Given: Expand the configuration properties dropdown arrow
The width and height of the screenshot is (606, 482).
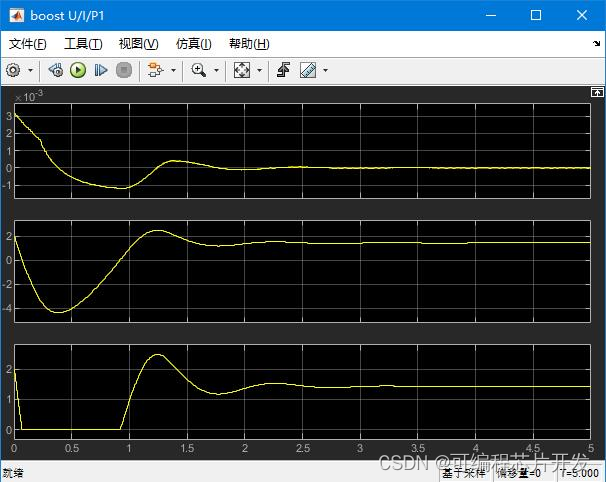Looking at the screenshot, I should 31,70.
